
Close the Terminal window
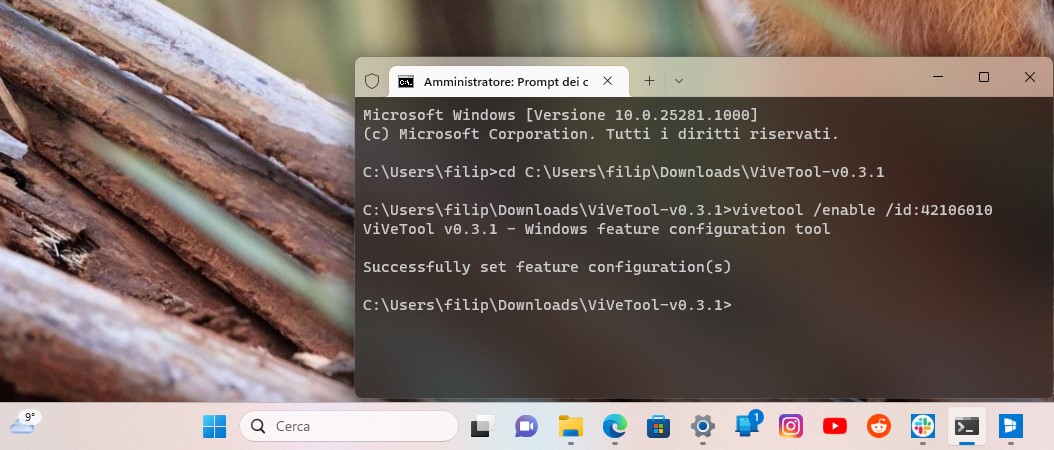[1030, 77]
